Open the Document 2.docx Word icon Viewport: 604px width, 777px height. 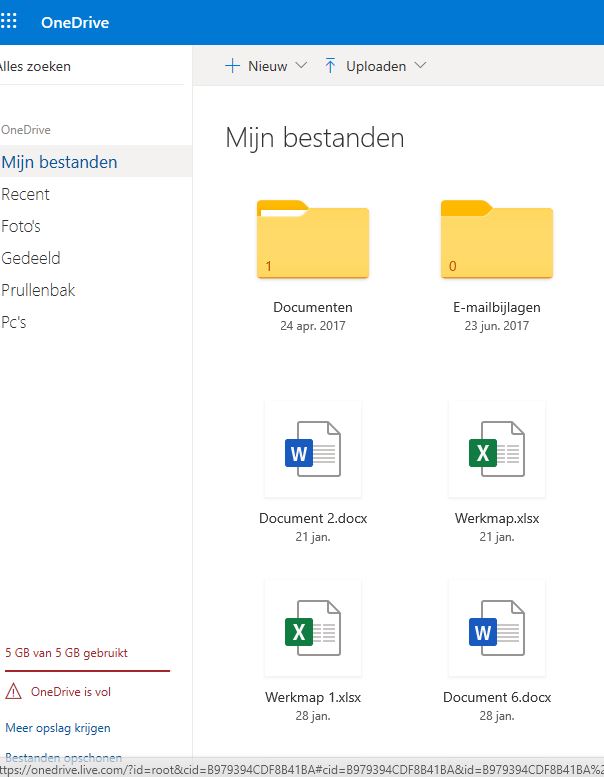313,449
